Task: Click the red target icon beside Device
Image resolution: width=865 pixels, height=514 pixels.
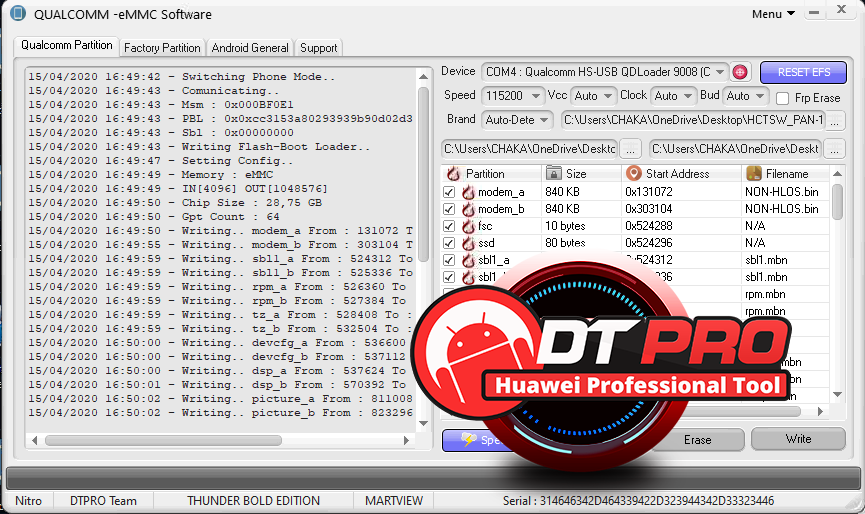Action: (740, 72)
